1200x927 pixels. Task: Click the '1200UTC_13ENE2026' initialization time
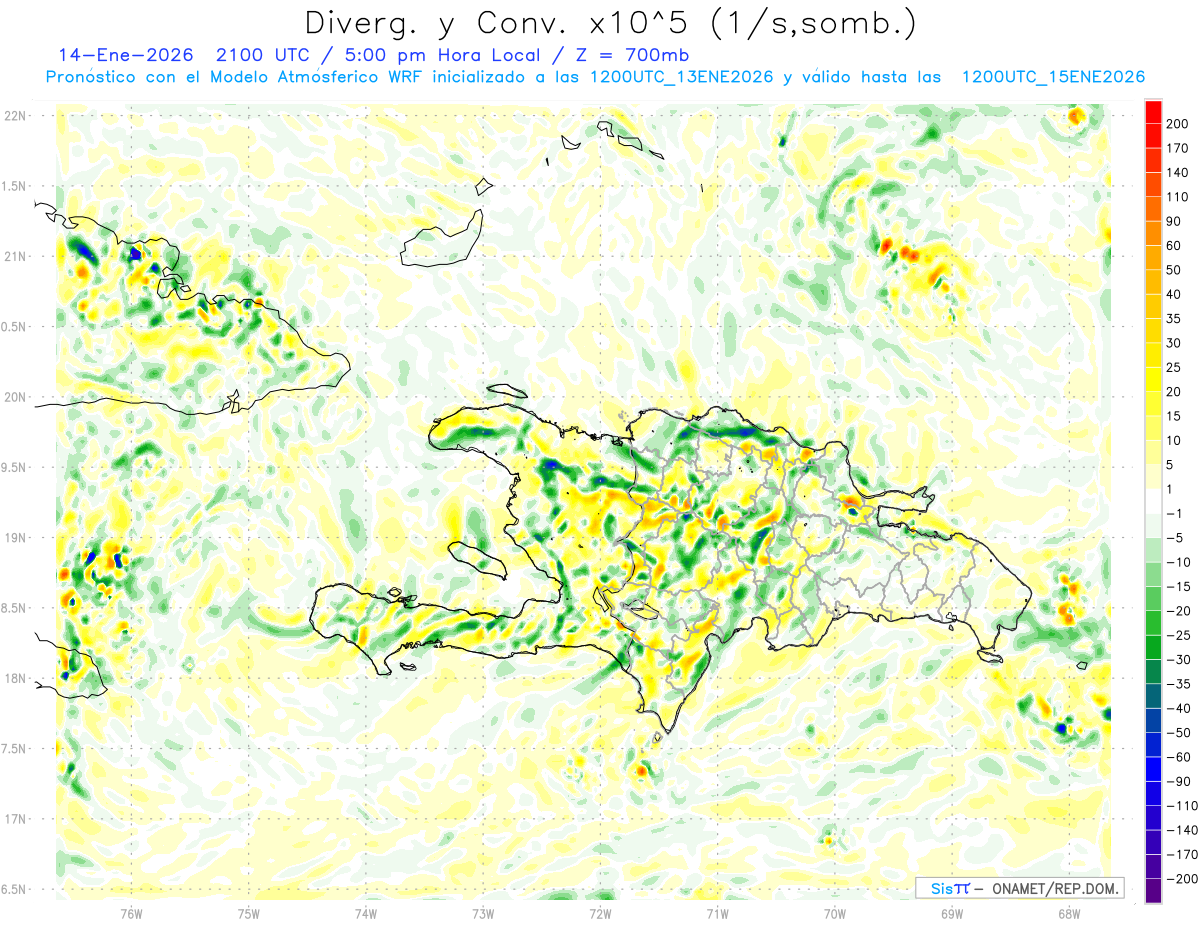click(x=682, y=77)
